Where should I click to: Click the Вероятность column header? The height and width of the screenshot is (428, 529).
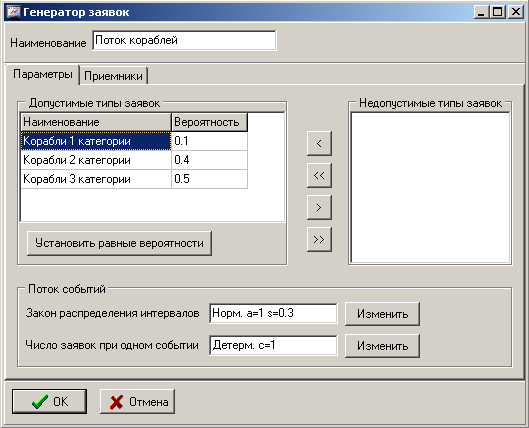[209, 122]
